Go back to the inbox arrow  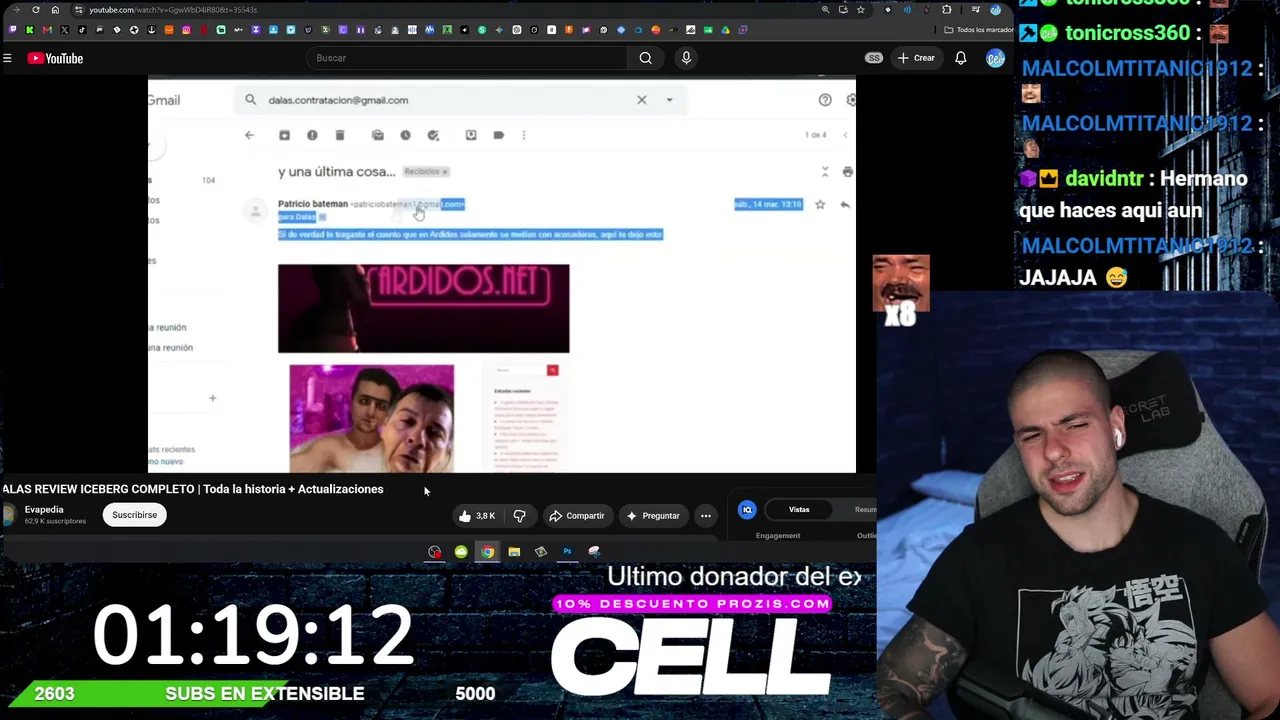249,135
